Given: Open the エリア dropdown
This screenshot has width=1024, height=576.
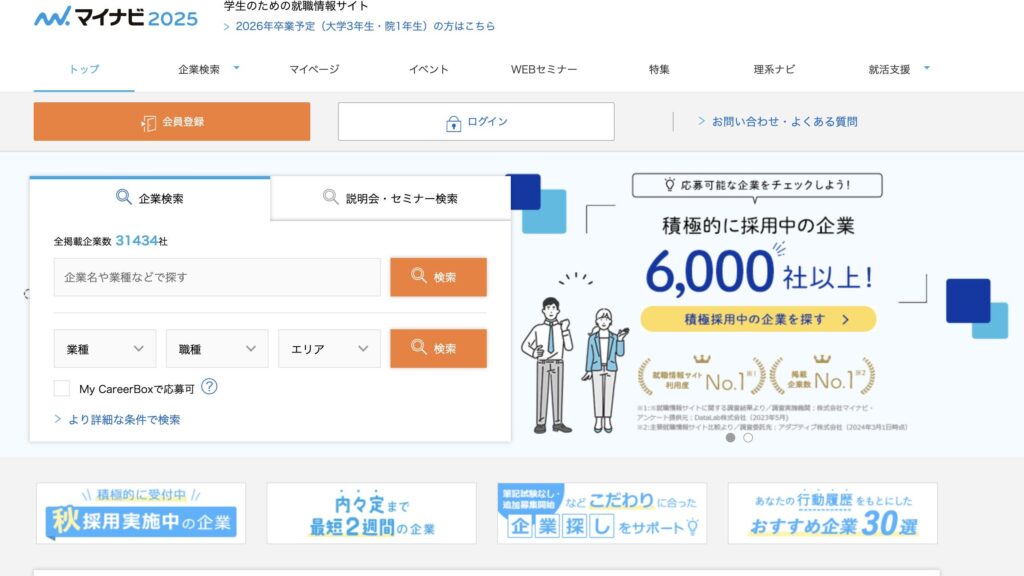Looking at the screenshot, I should point(329,349).
